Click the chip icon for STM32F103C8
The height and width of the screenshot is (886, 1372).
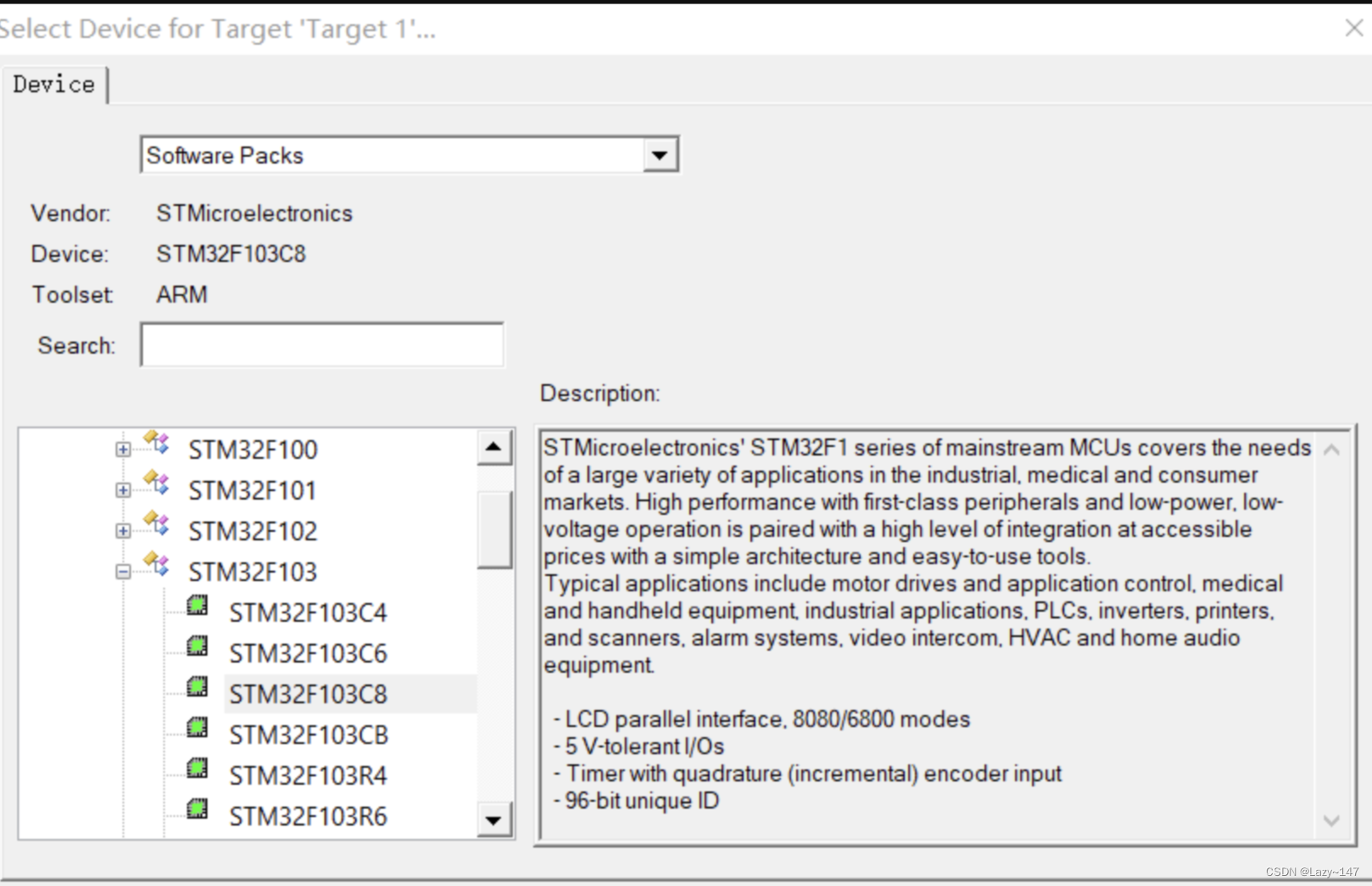pos(197,687)
